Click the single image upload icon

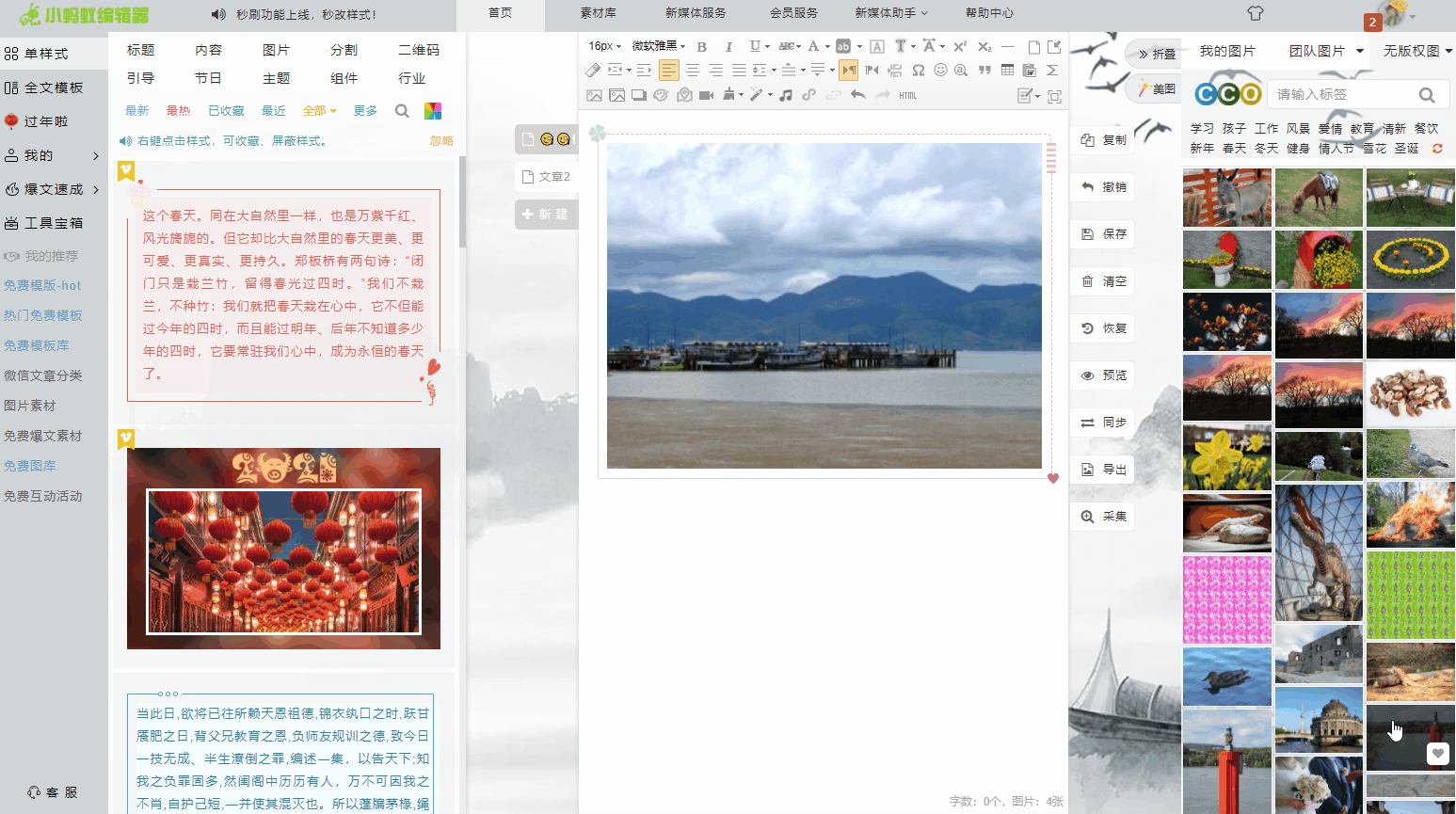click(594, 95)
